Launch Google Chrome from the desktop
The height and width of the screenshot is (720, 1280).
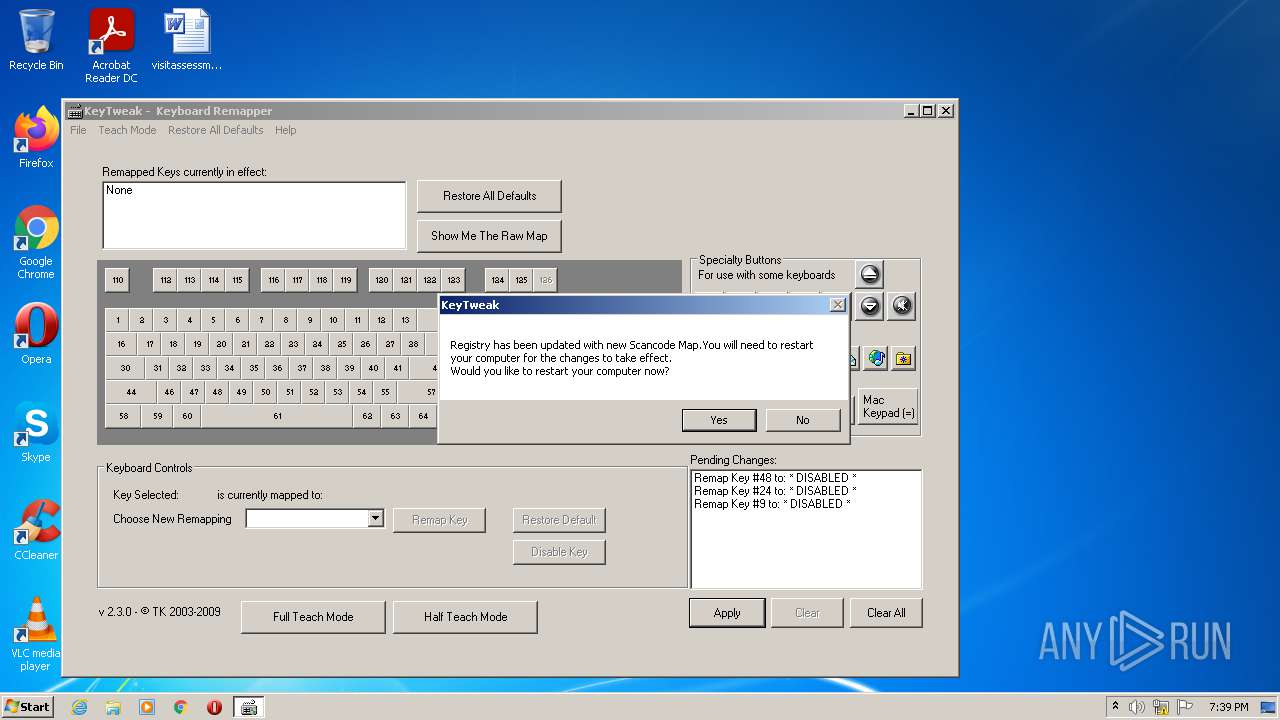36,242
